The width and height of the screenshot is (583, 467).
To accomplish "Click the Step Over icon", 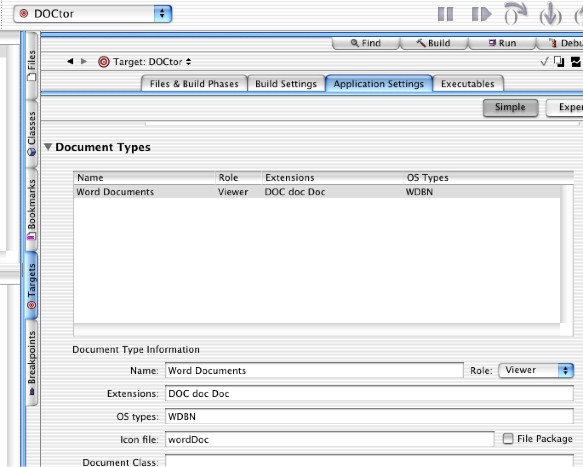I will pos(515,14).
